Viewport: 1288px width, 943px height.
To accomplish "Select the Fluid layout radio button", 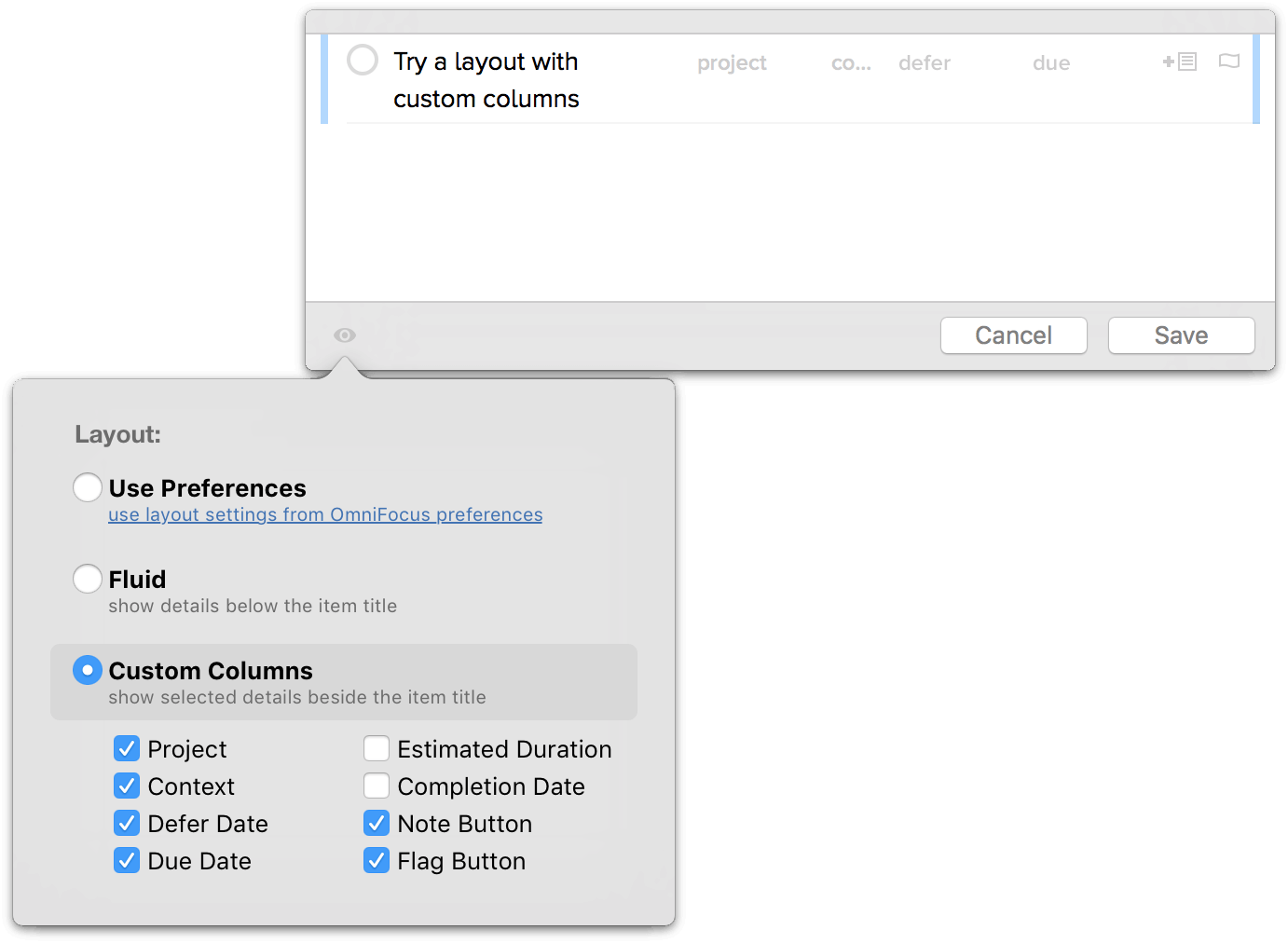I will 88,578.
